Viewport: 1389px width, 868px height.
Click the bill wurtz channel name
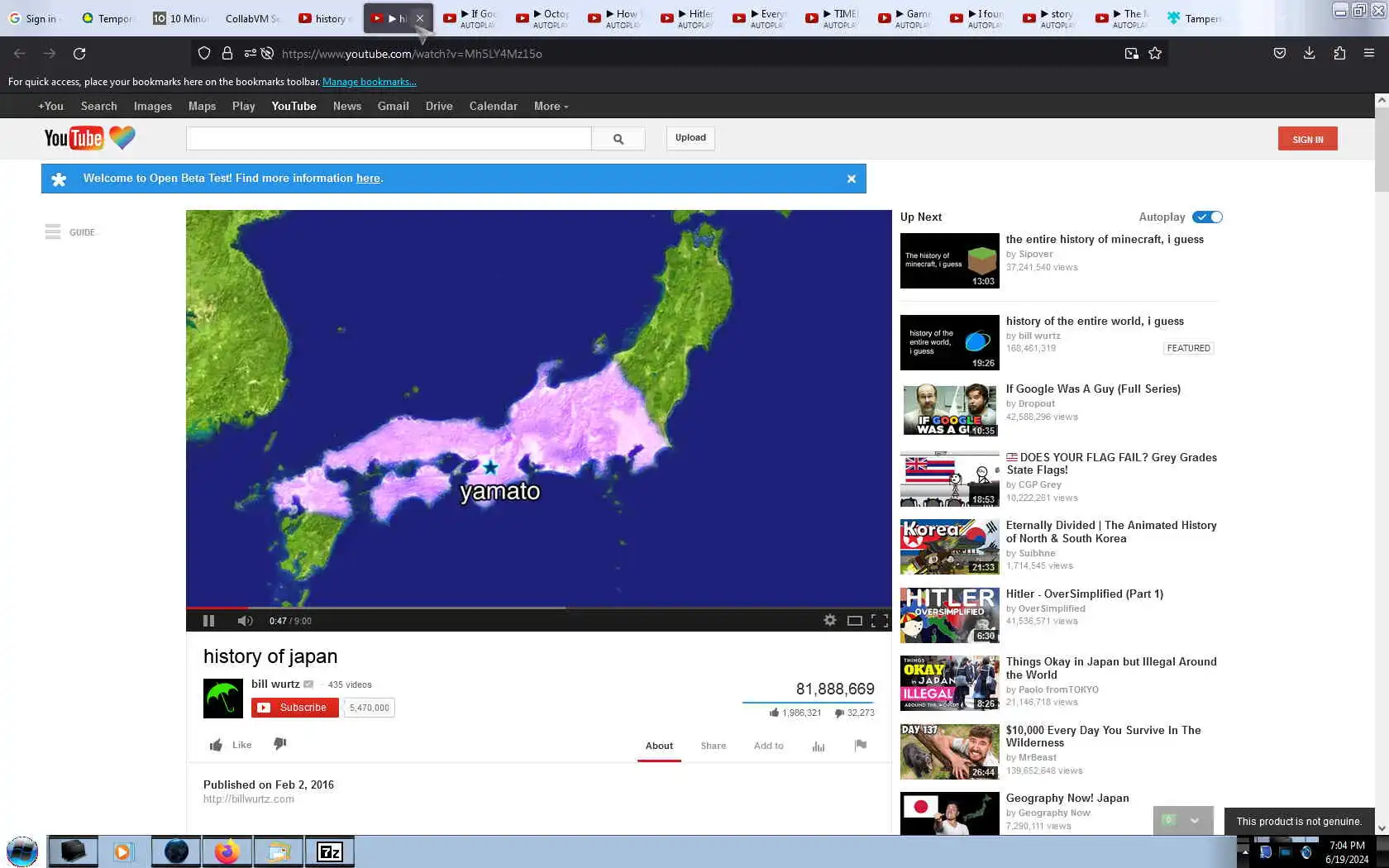(275, 684)
